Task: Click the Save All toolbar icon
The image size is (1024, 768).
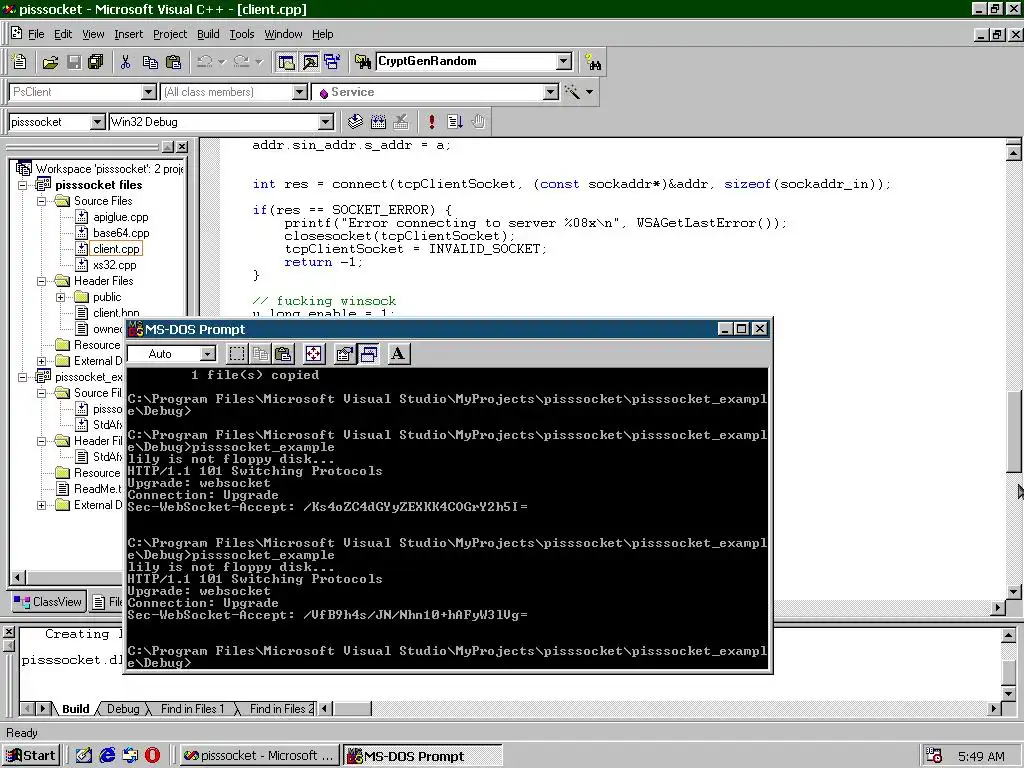Action: [x=96, y=62]
